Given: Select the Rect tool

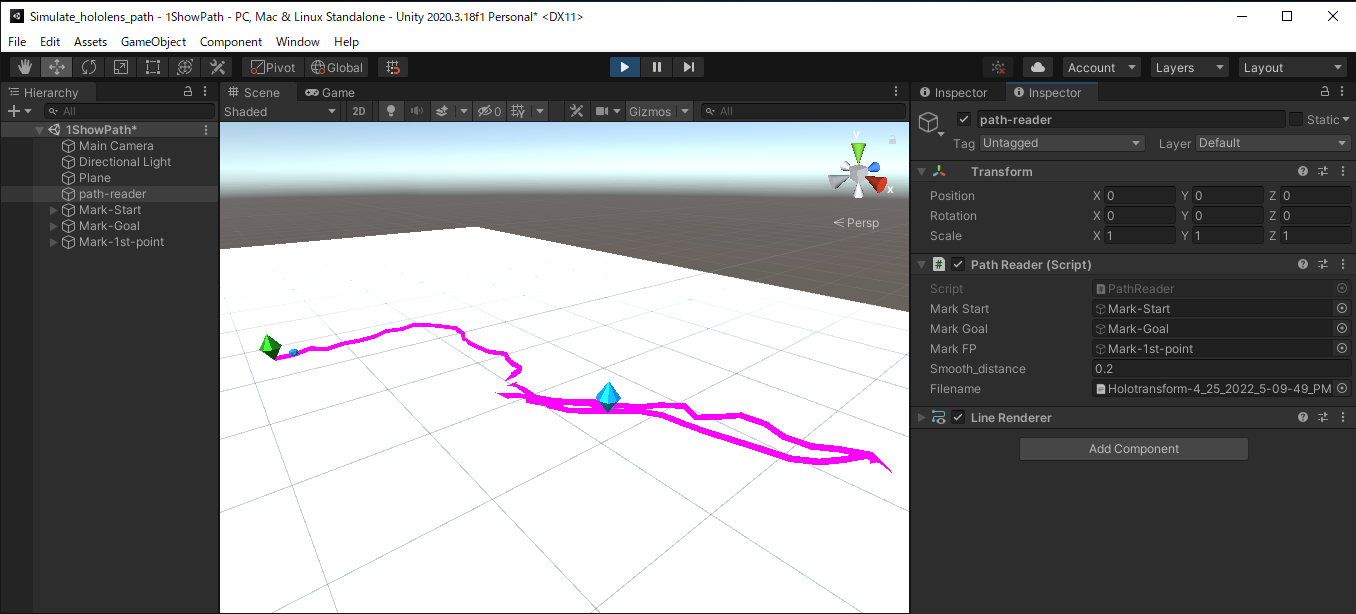Looking at the screenshot, I should coord(153,67).
